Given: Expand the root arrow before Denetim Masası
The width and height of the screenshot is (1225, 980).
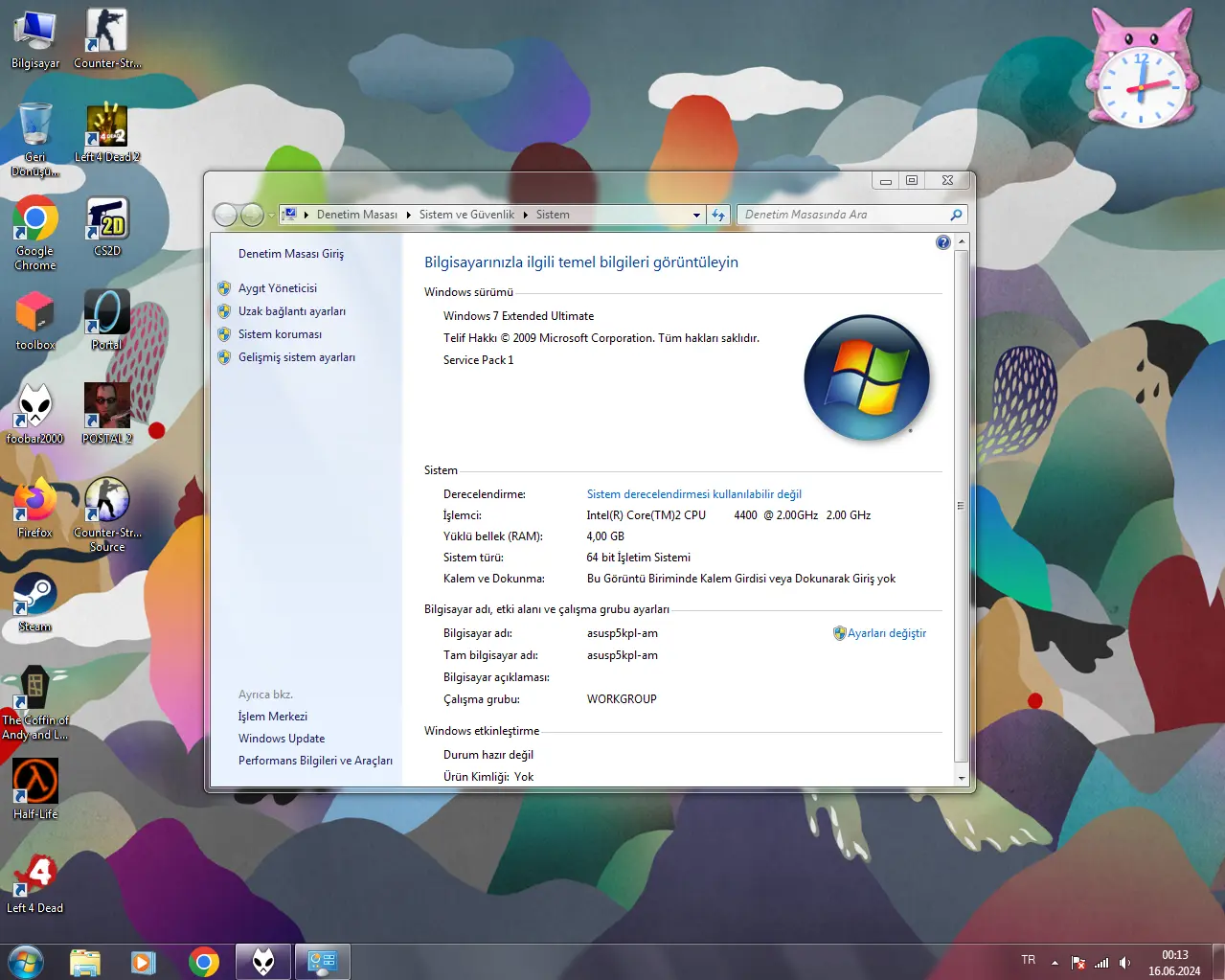Looking at the screenshot, I should (x=306, y=215).
